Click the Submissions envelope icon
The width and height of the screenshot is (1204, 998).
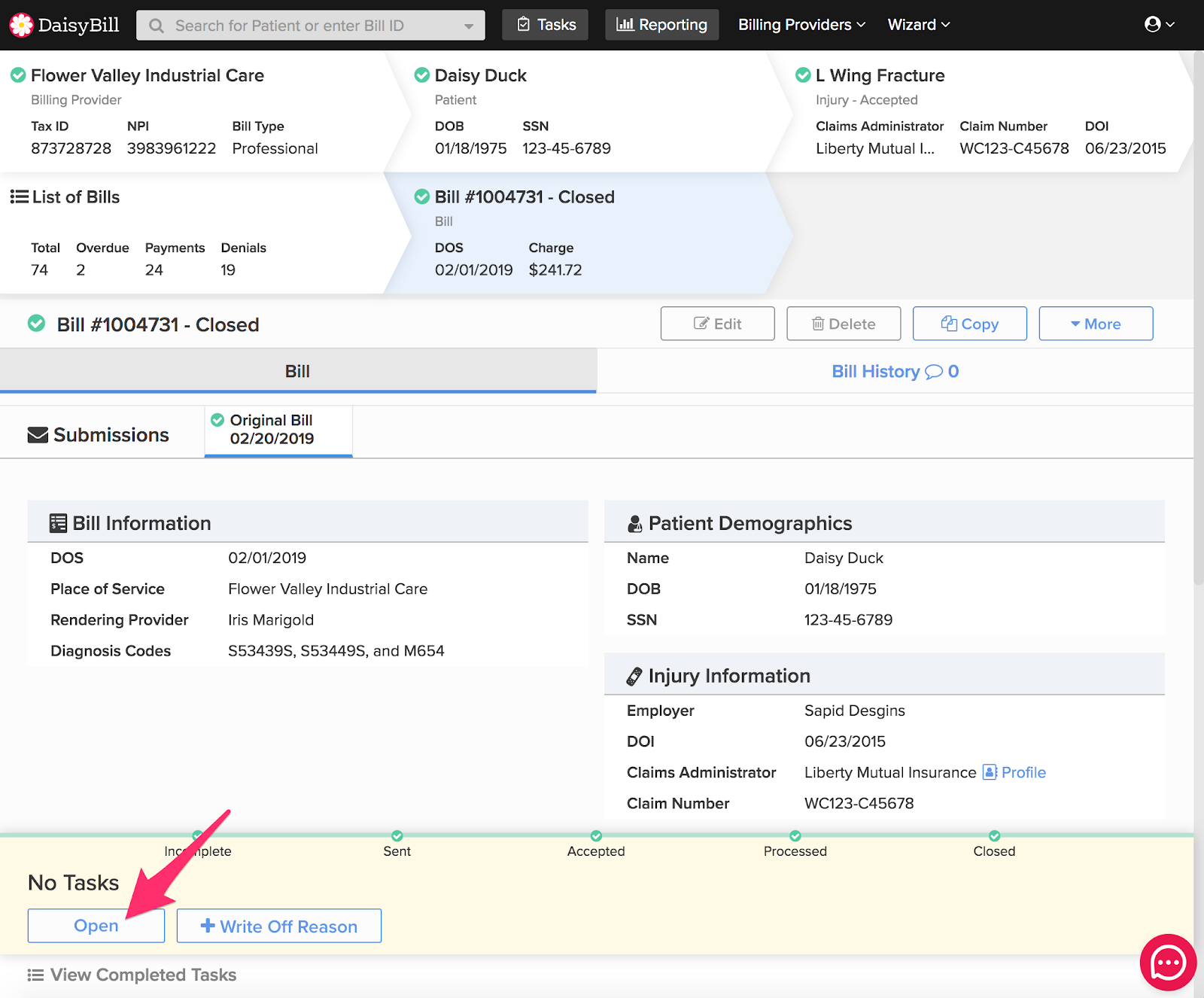38,435
